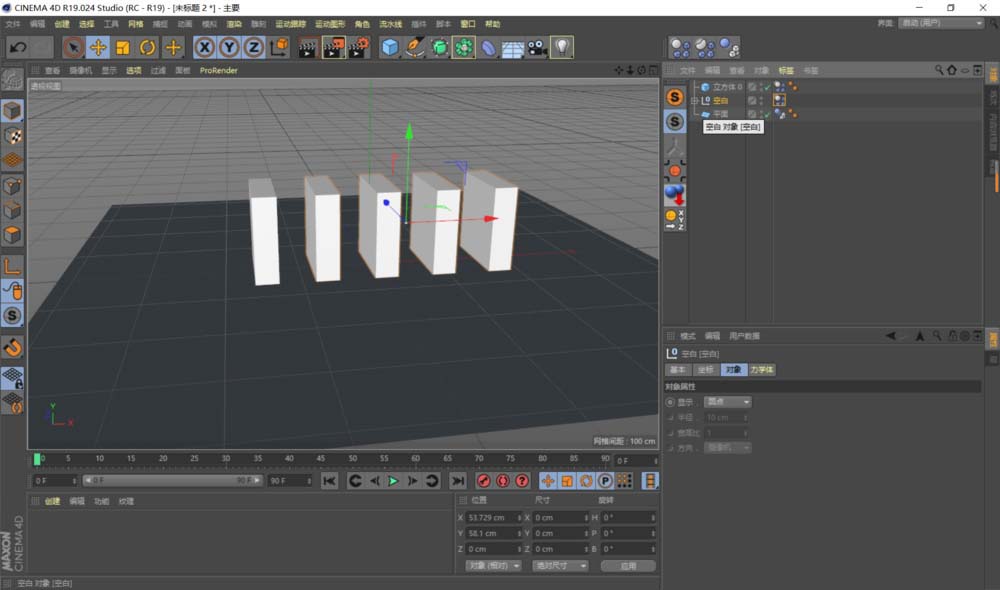Activate the Scale tool in top toolbar

tap(123, 47)
